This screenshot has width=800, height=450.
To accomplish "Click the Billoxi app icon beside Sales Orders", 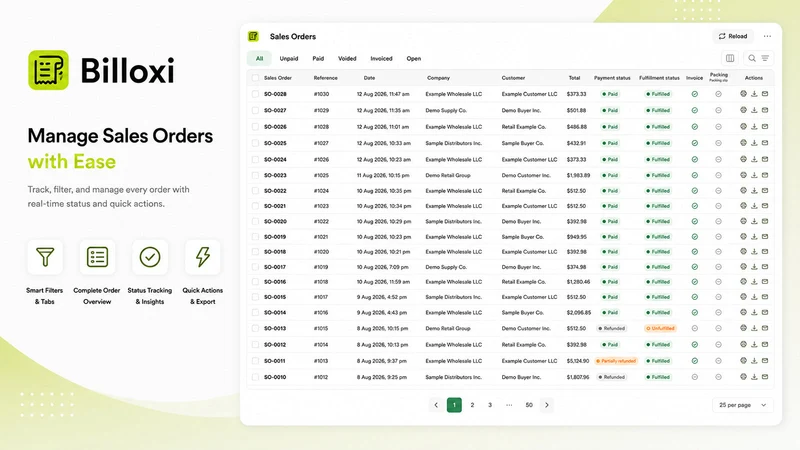I will (254, 36).
